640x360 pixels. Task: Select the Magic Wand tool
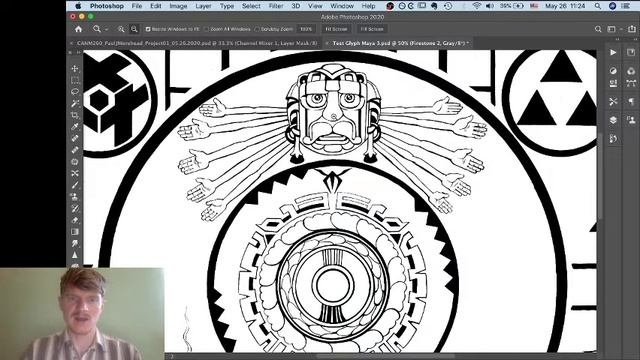75,103
